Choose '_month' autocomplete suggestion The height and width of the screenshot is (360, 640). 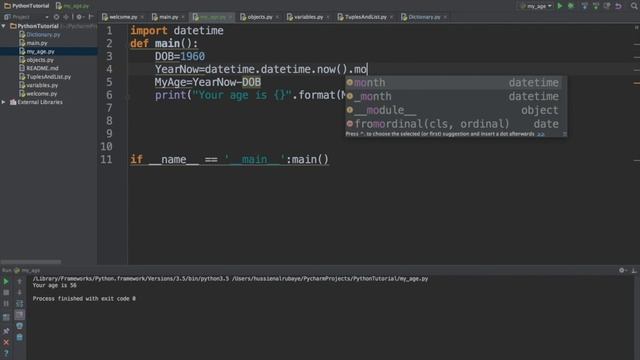(456, 96)
